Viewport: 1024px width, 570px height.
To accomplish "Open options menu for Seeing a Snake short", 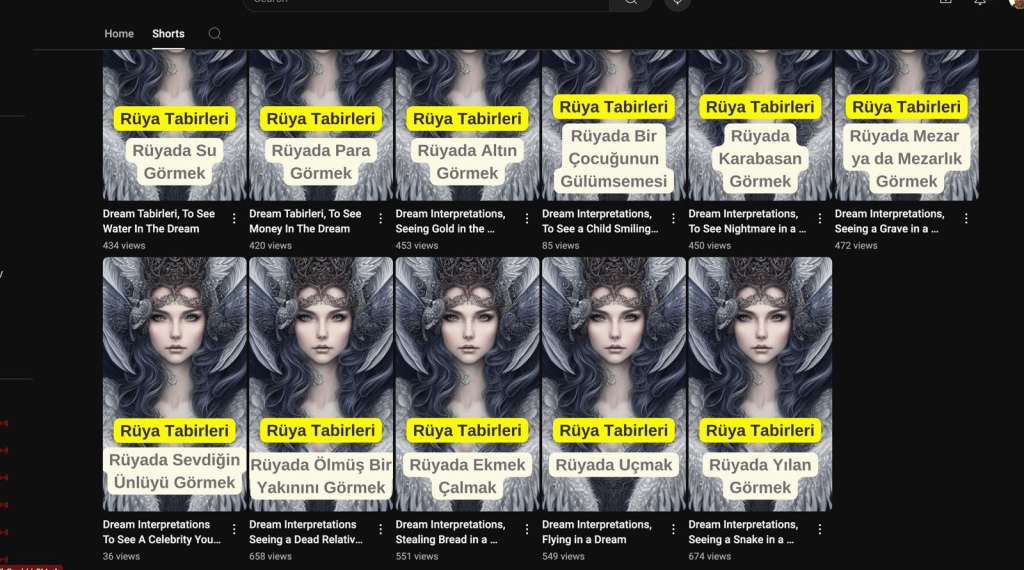I will (820, 530).
